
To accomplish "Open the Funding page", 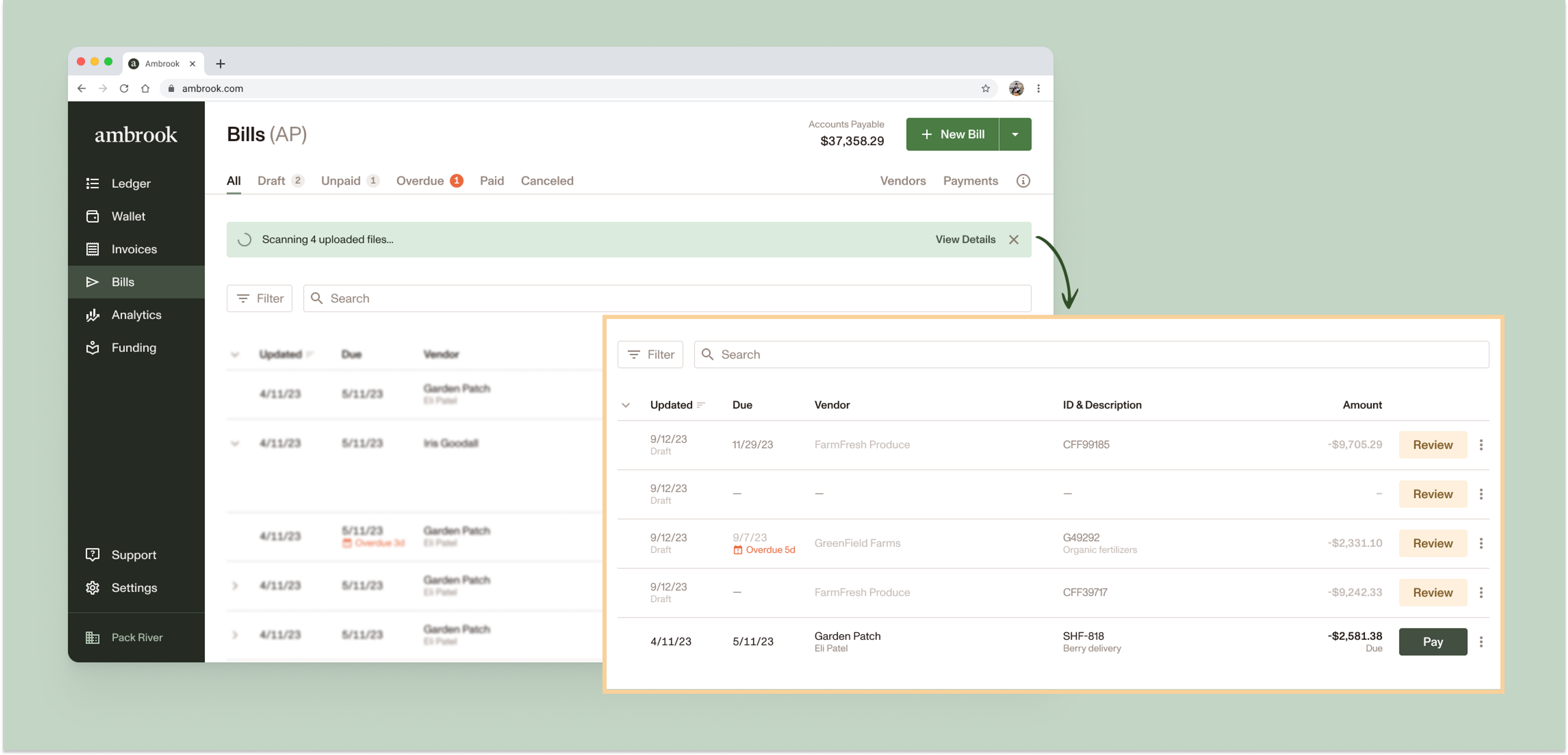I will coord(133,347).
